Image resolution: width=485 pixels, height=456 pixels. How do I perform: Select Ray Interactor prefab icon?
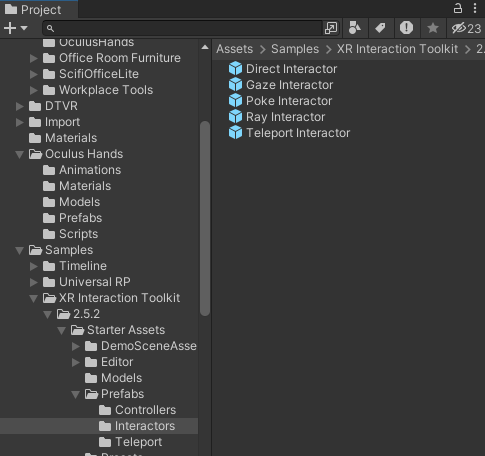click(235, 117)
